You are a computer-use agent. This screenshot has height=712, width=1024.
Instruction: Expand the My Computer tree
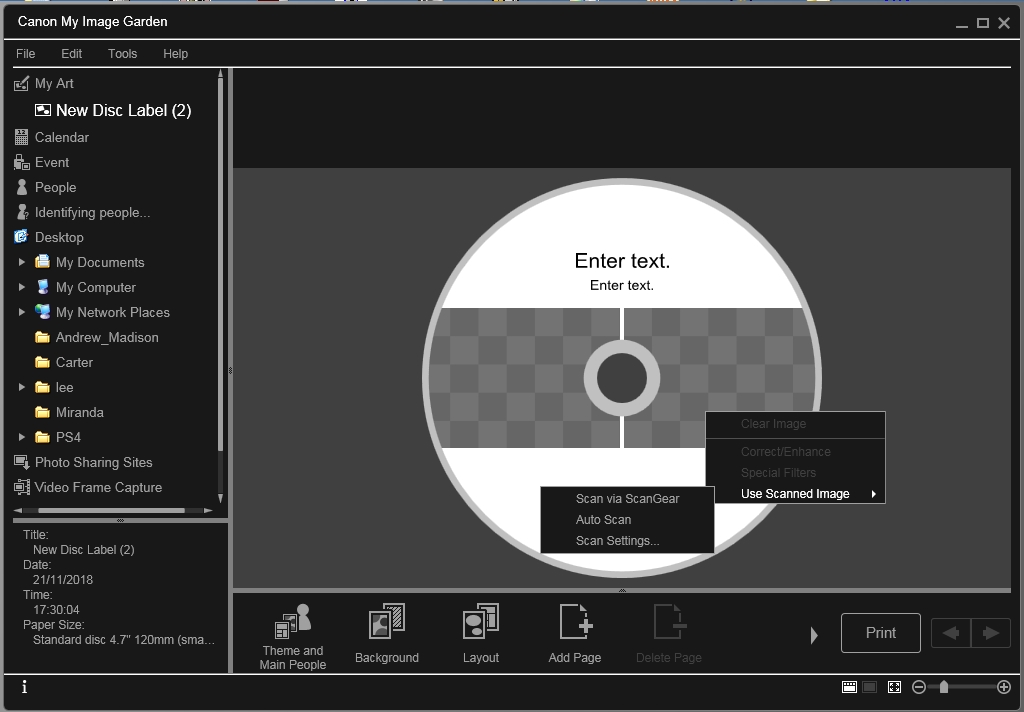[x=24, y=287]
